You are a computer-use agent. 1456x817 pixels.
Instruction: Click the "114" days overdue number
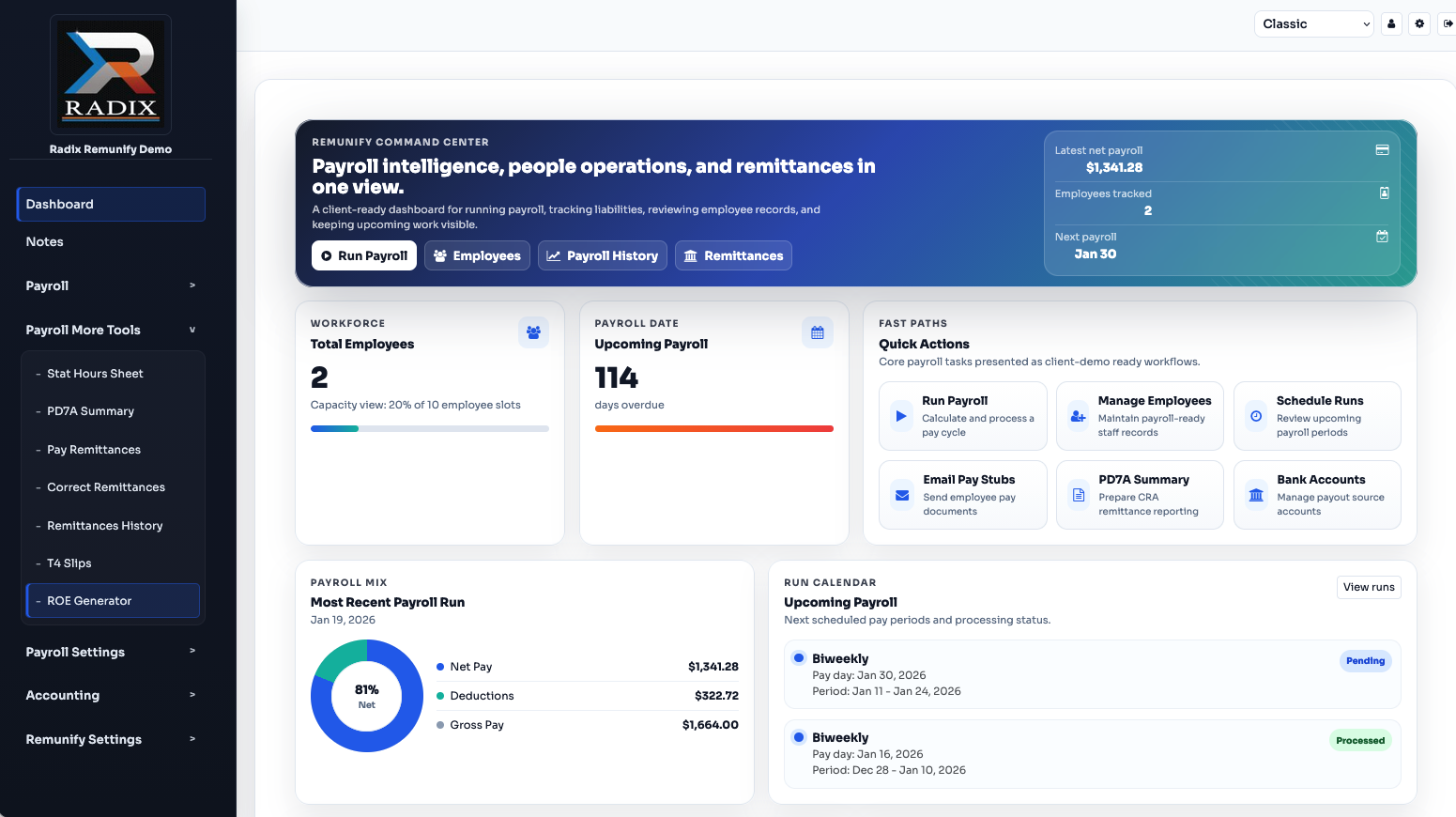[617, 378]
